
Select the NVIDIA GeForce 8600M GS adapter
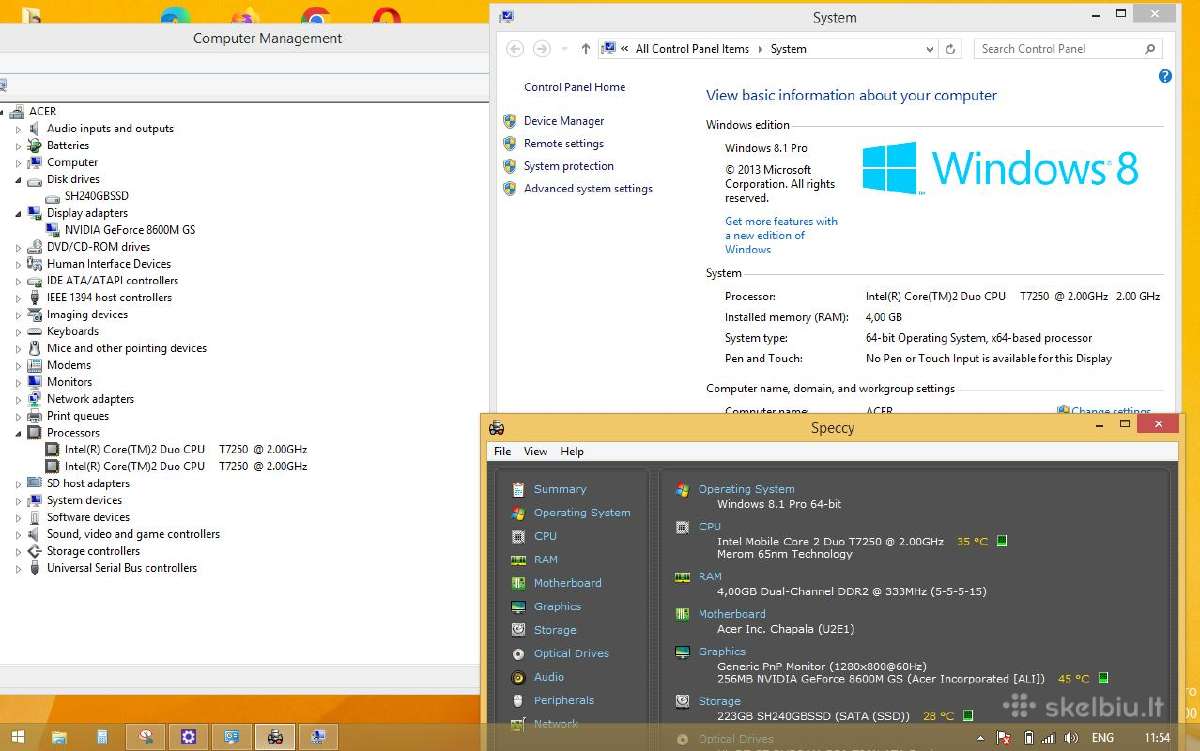click(x=130, y=230)
